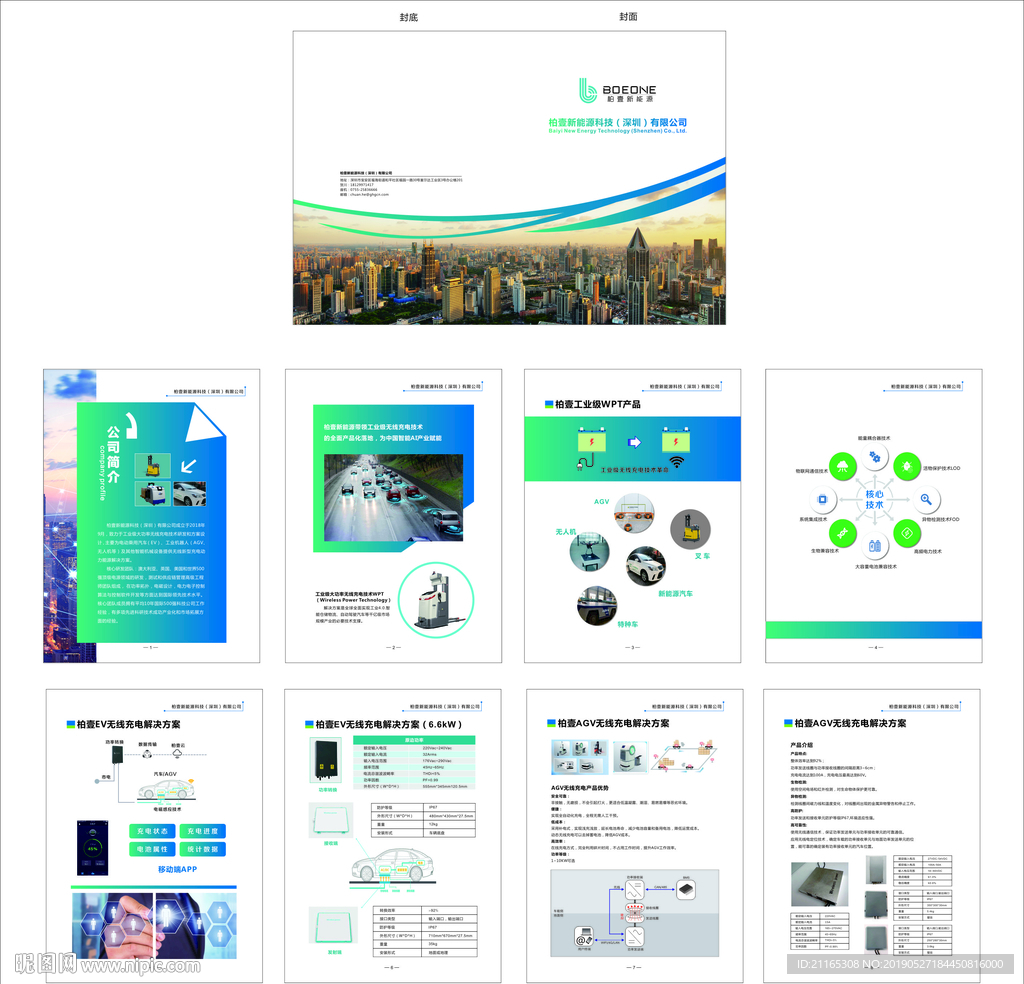1024x984 pixels.
Task: Click the circular forklift robot image on page 2
Action: coord(436,600)
